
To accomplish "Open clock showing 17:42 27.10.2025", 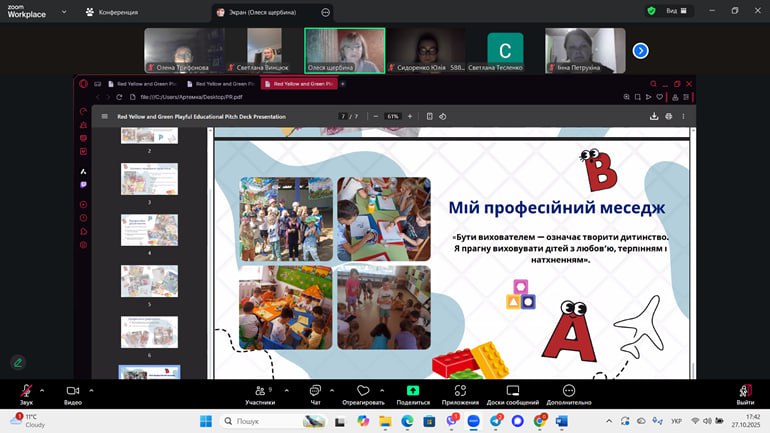I will [745, 421].
